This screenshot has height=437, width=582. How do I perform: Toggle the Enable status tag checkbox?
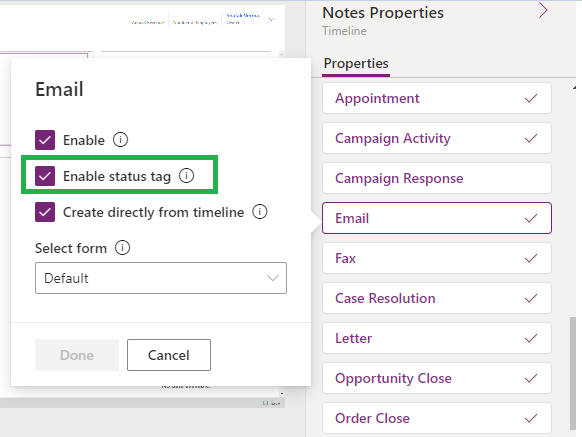[x=45, y=176]
